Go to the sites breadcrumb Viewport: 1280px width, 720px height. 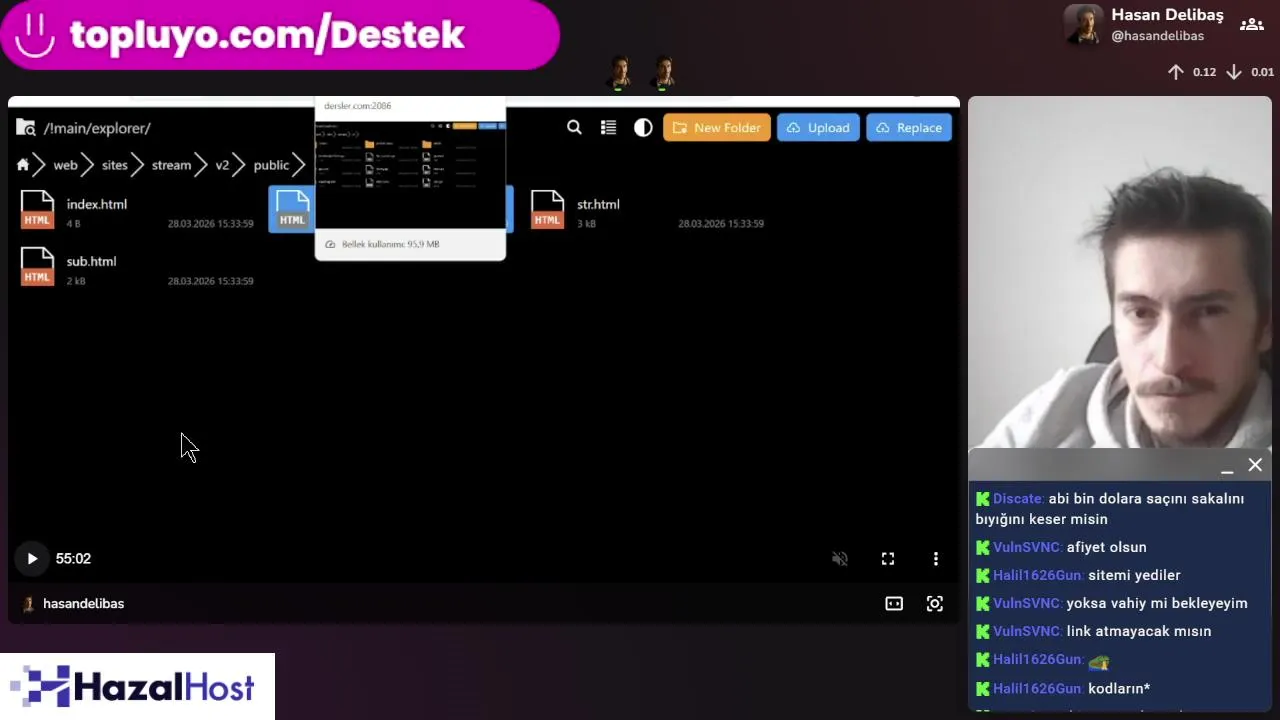tap(115, 165)
